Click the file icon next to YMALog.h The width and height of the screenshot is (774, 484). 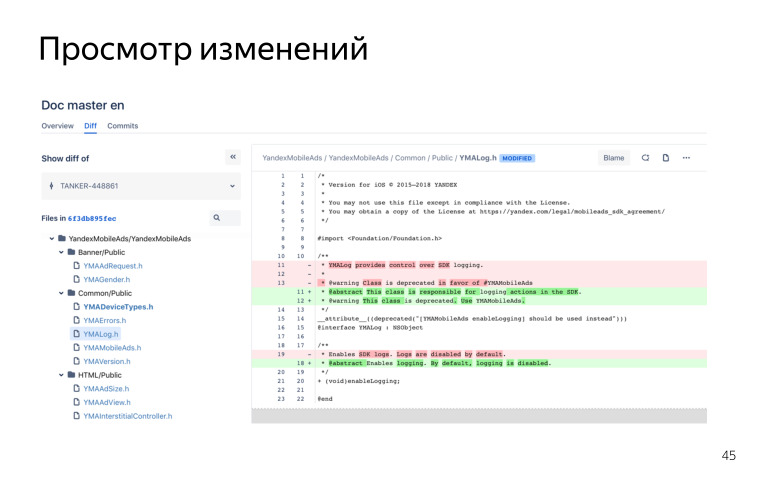[x=77, y=334]
